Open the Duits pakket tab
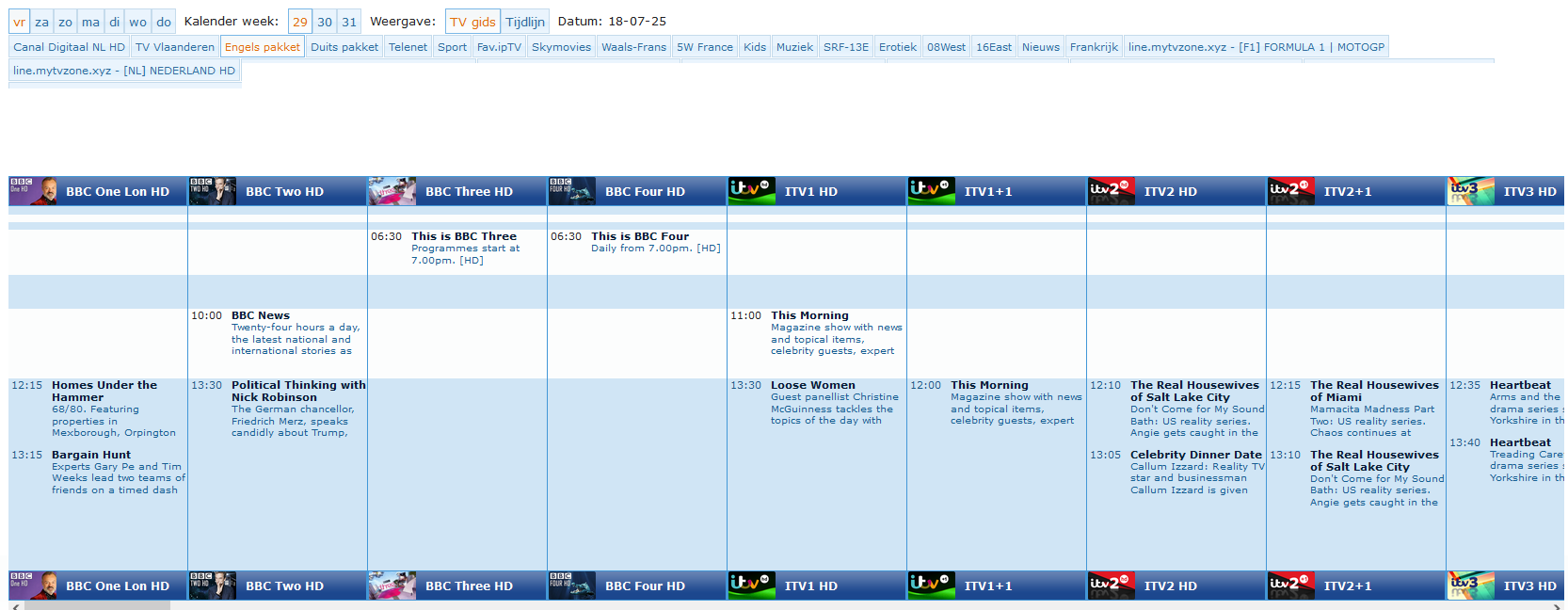This screenshot has width=1568, height=610. pyautogui.click(x=344, y=47)
